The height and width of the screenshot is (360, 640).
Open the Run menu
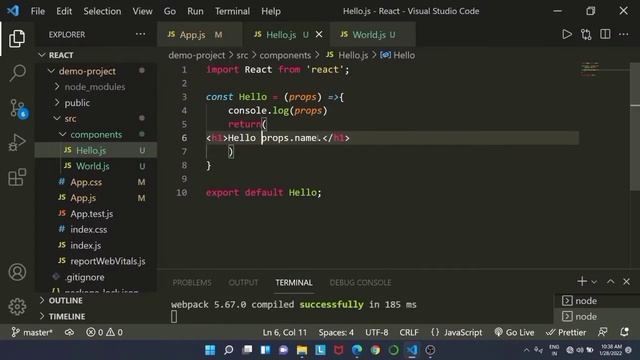pyautogui.click(x=195, y=11)
